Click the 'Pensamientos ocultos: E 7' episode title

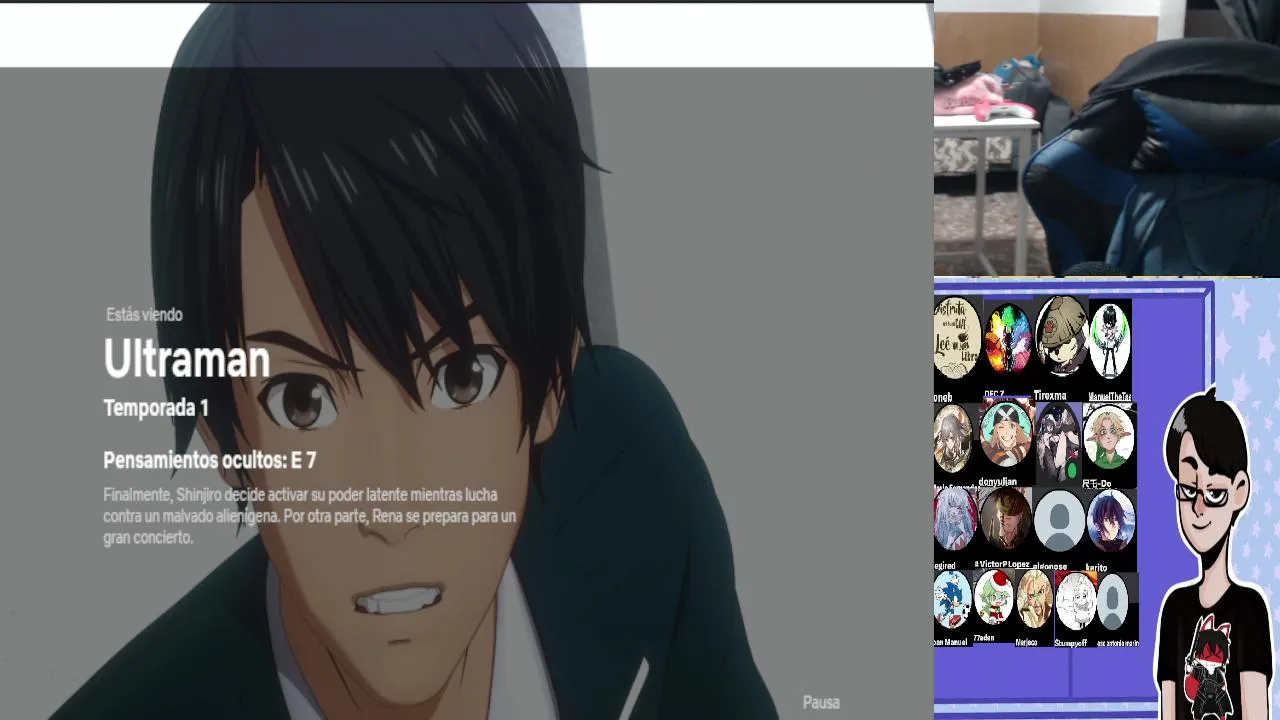(x=210, y=460)
